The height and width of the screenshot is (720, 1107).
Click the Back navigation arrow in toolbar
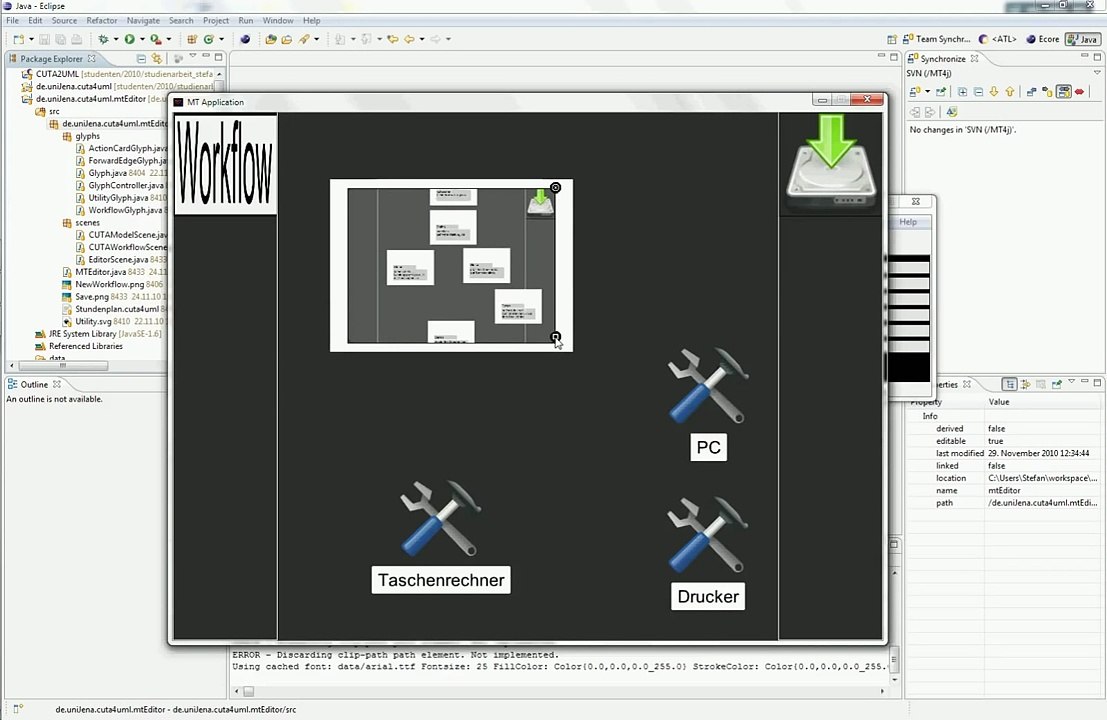click(409, 39)
